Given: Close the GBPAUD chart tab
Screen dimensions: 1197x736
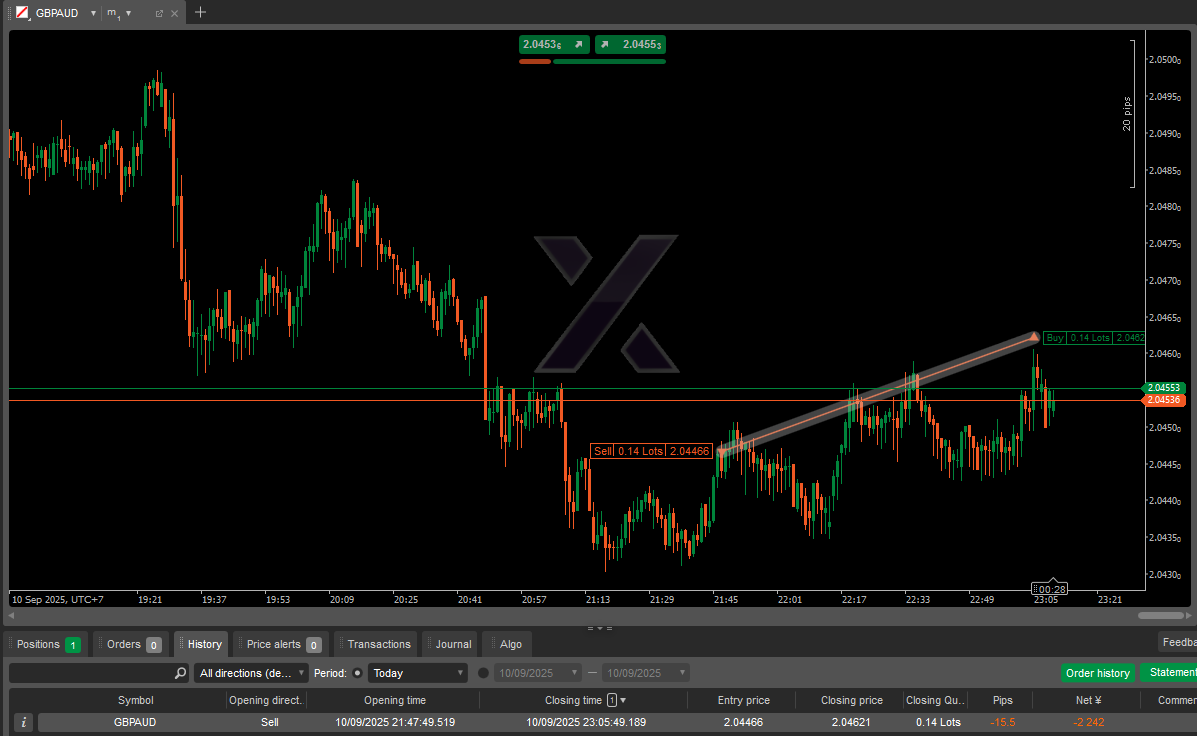Looking at the screenshot, I should point(175,13).
